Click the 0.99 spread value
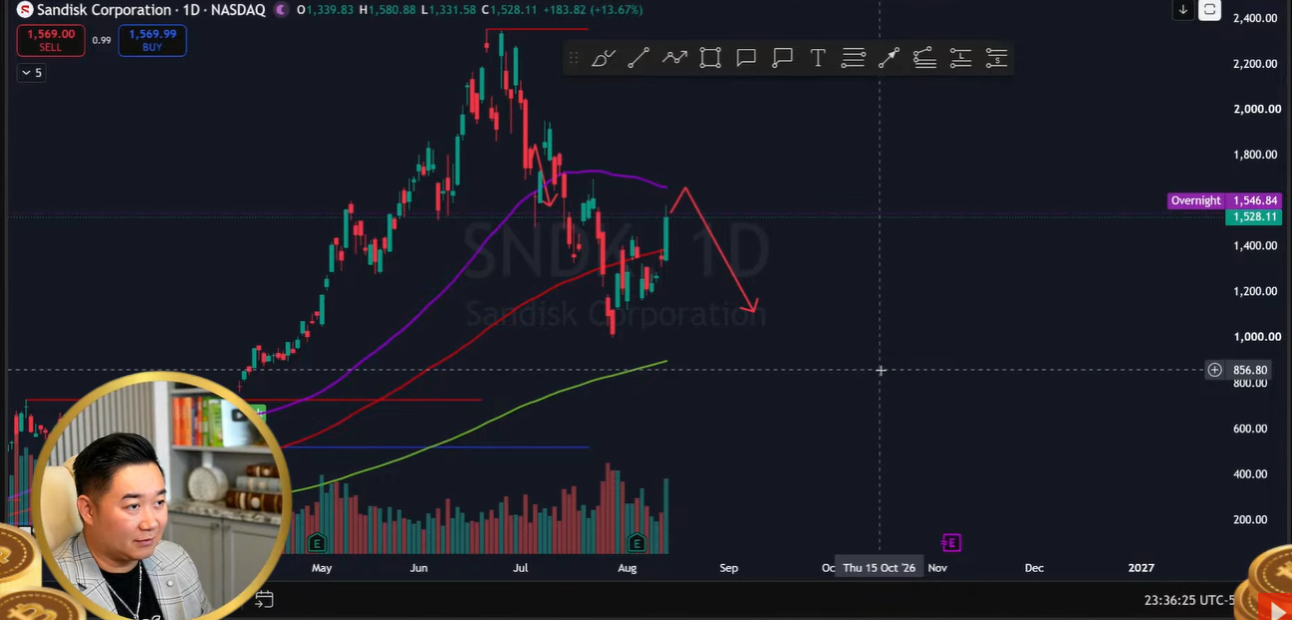 point(101,40)
